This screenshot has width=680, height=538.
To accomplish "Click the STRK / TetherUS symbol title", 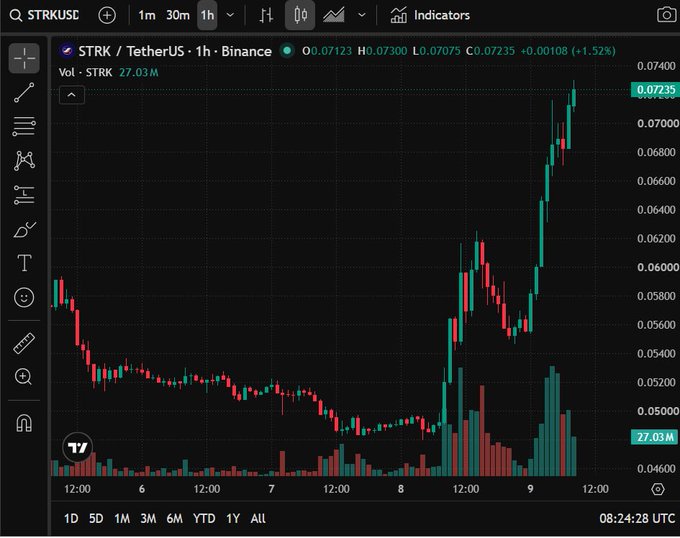I will [175, 52].
